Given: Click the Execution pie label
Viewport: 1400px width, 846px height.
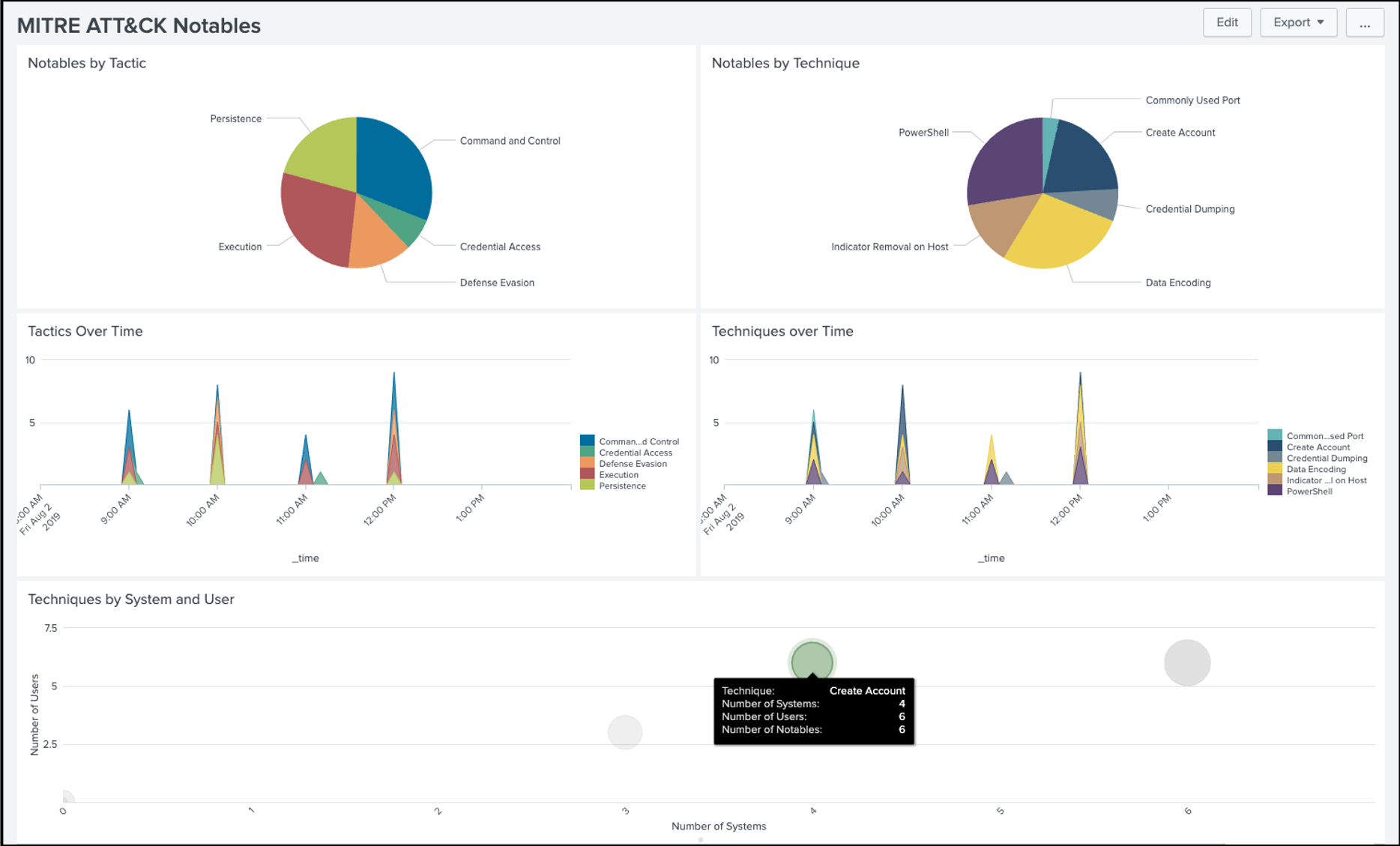Looking at the screenshot, I should point(240,247).
